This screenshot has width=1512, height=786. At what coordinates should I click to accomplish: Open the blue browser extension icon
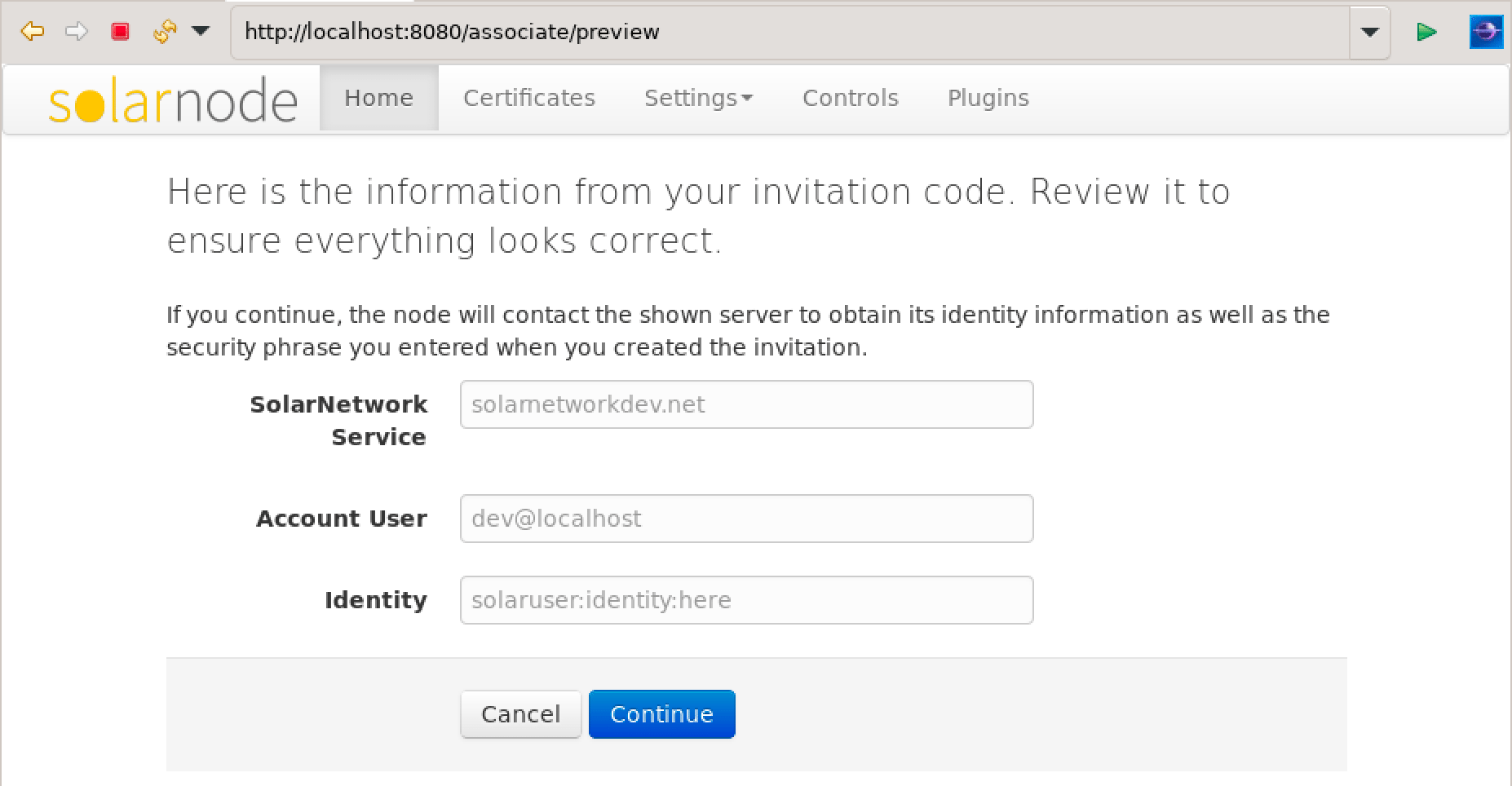point(1487,31)
